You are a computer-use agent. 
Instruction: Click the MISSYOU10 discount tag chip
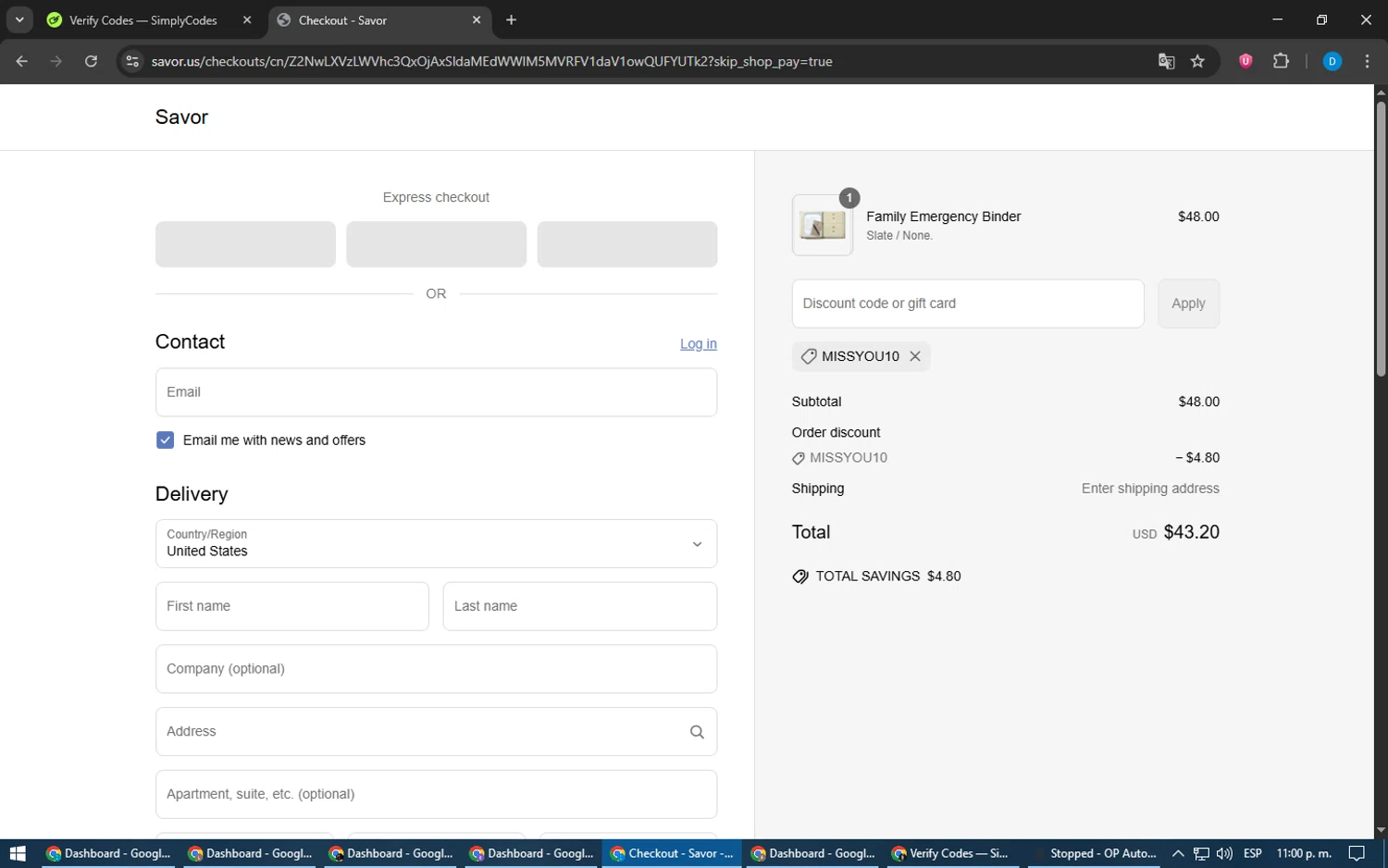coord(861,356)
